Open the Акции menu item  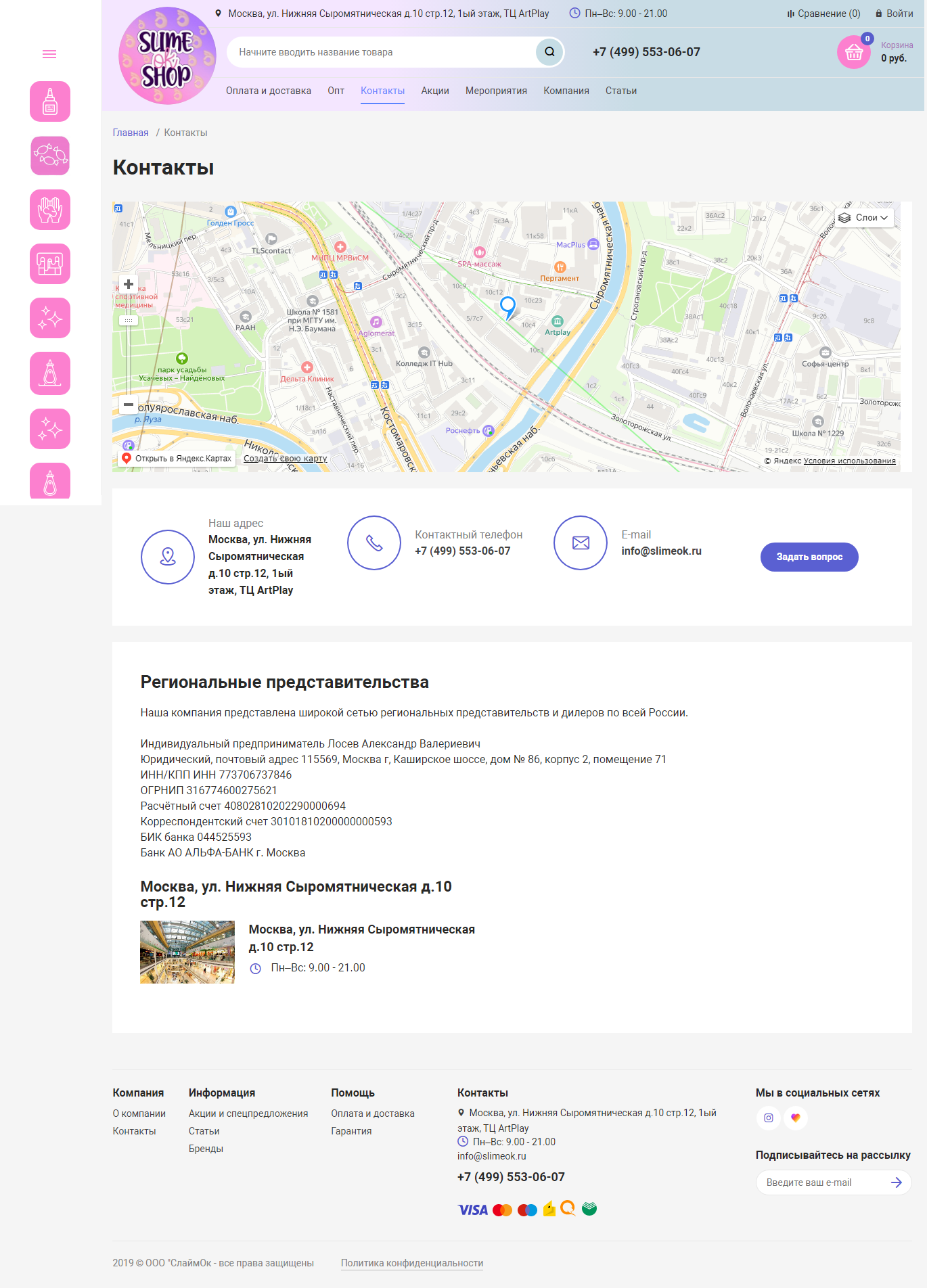pos(435,91)
